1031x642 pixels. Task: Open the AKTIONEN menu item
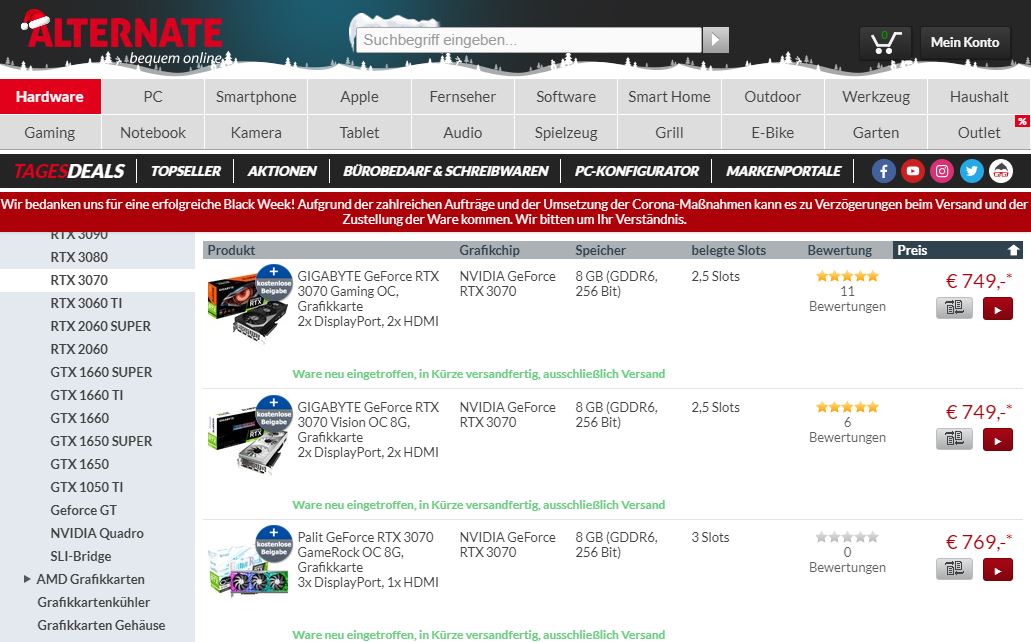281,171
